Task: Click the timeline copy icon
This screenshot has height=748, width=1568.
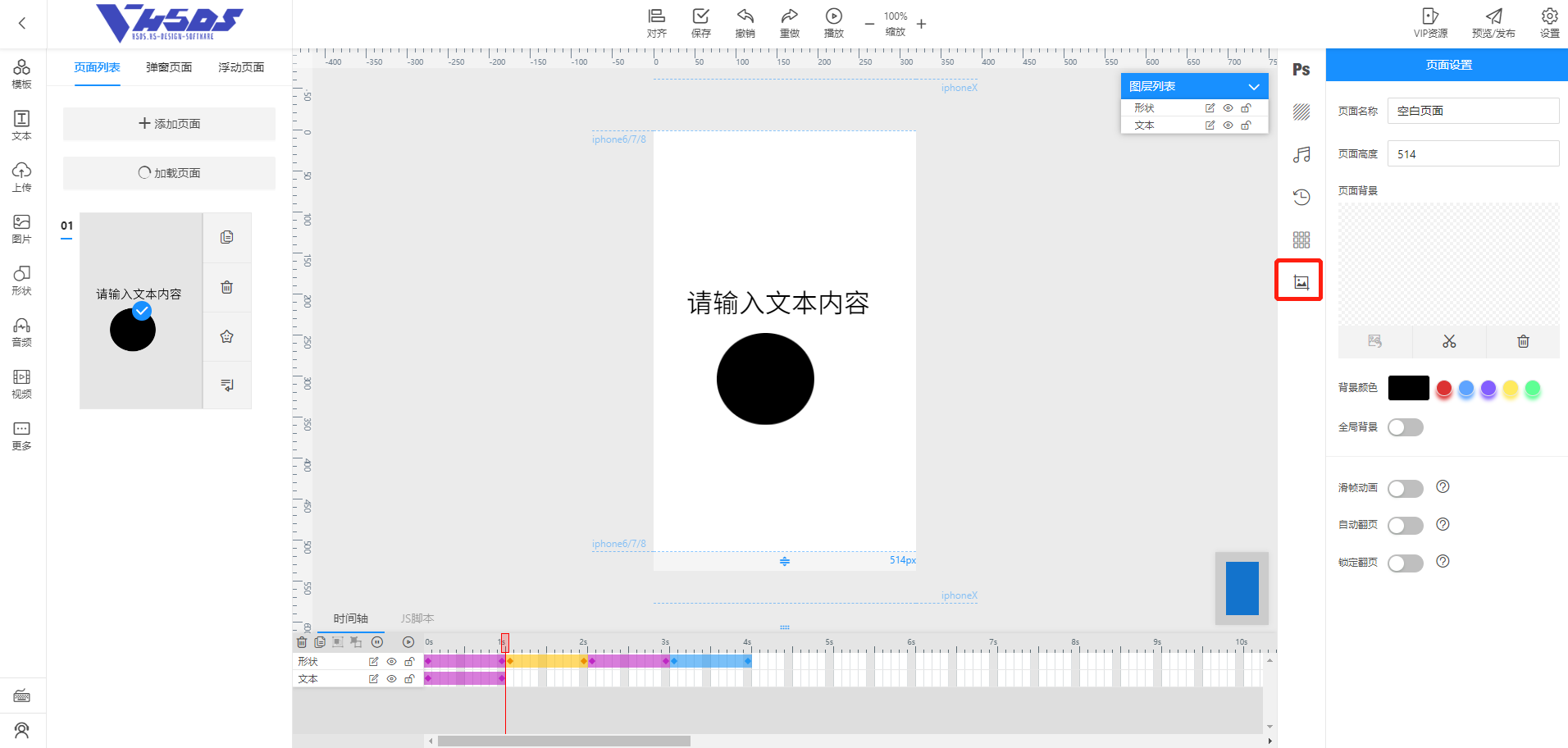Action: pos(320,642)
